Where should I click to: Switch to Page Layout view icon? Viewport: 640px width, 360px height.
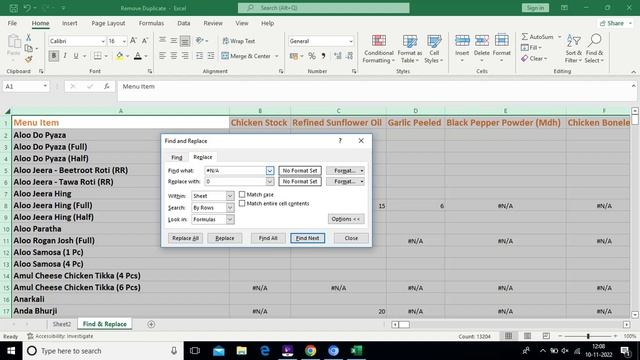(527, 336)
